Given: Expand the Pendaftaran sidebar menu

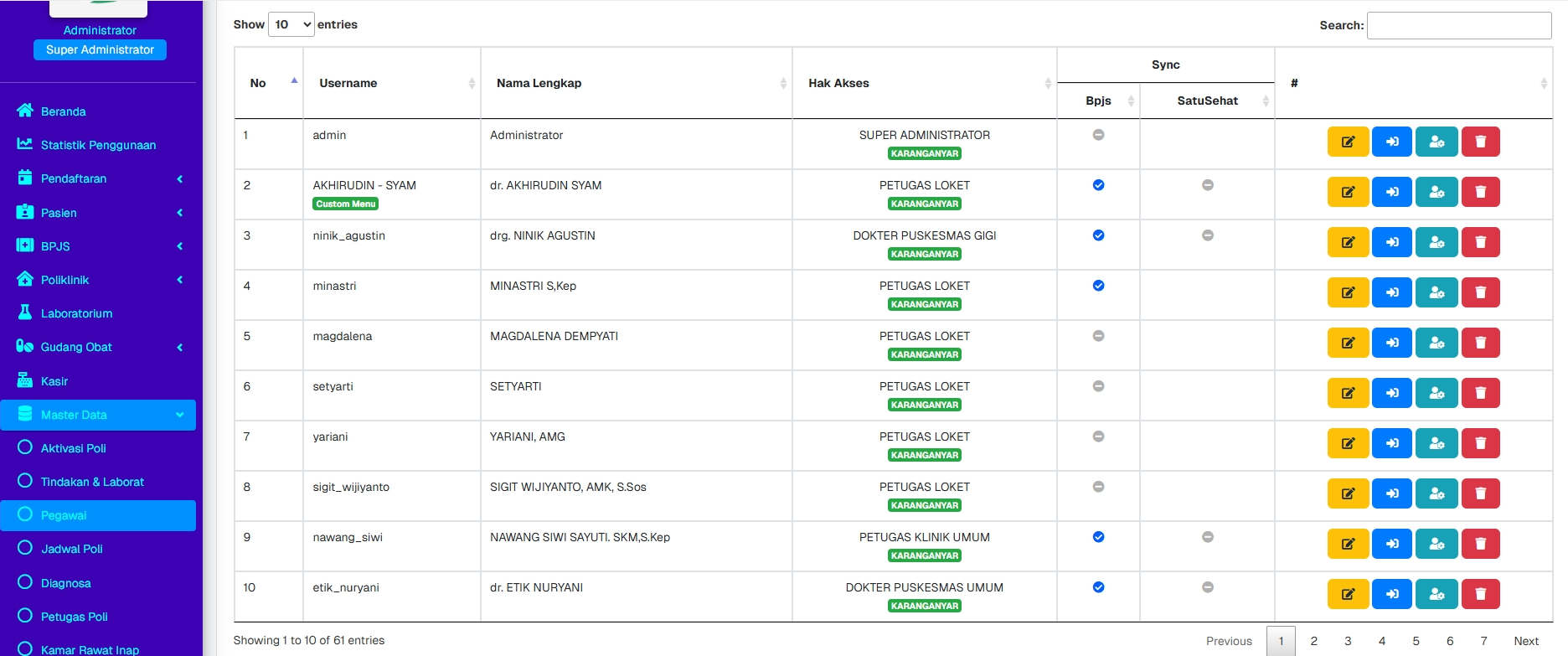Looking at the screenshot, I should [x=99, y=178].
